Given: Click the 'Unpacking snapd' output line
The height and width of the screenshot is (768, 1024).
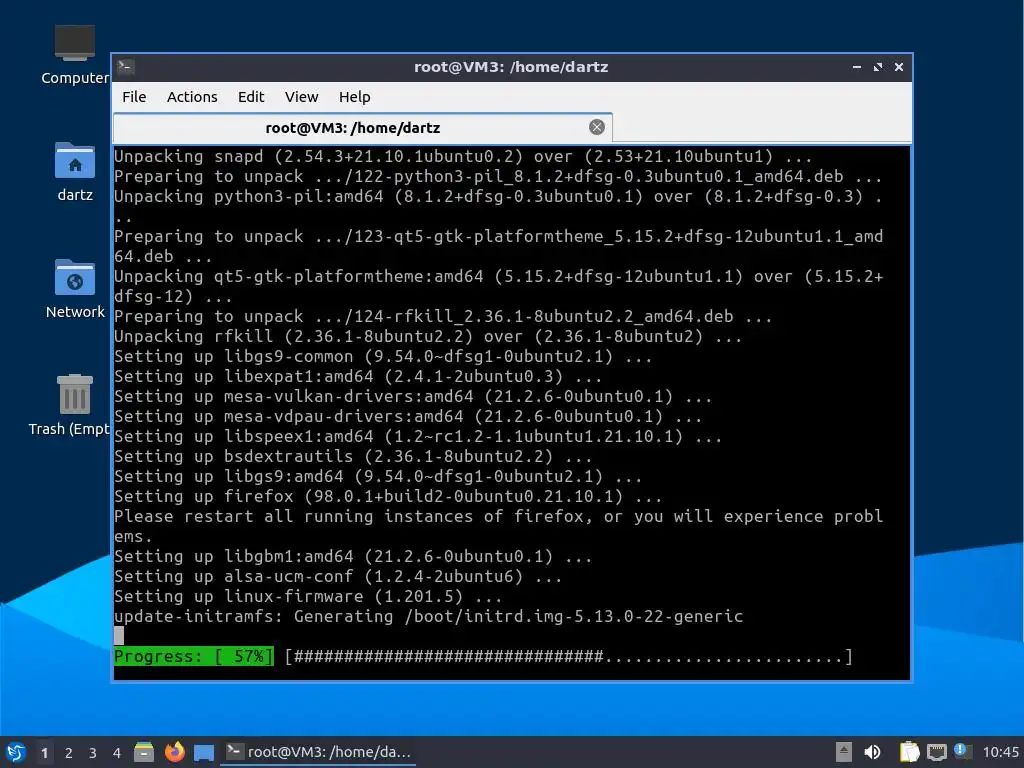Looking at the screenshot, I should pyautogui.click(x=463, y=156).
